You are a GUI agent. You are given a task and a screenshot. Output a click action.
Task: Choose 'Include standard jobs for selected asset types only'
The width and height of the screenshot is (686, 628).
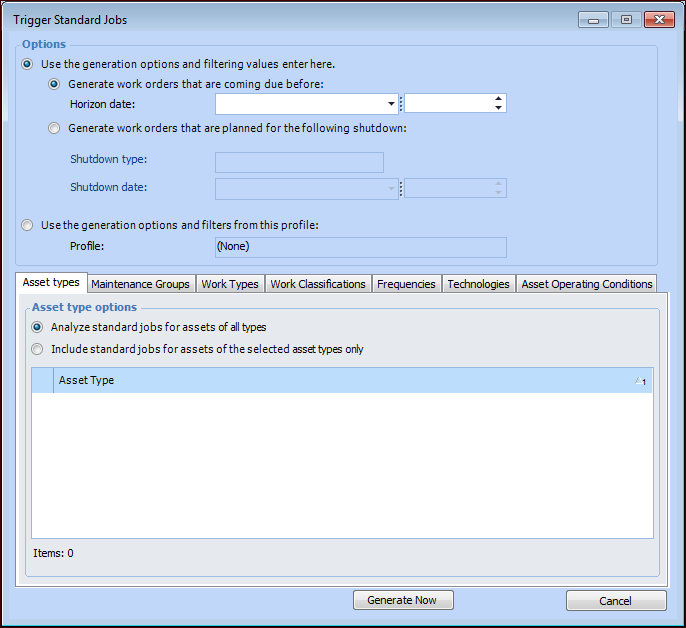(x=38, y=349)
